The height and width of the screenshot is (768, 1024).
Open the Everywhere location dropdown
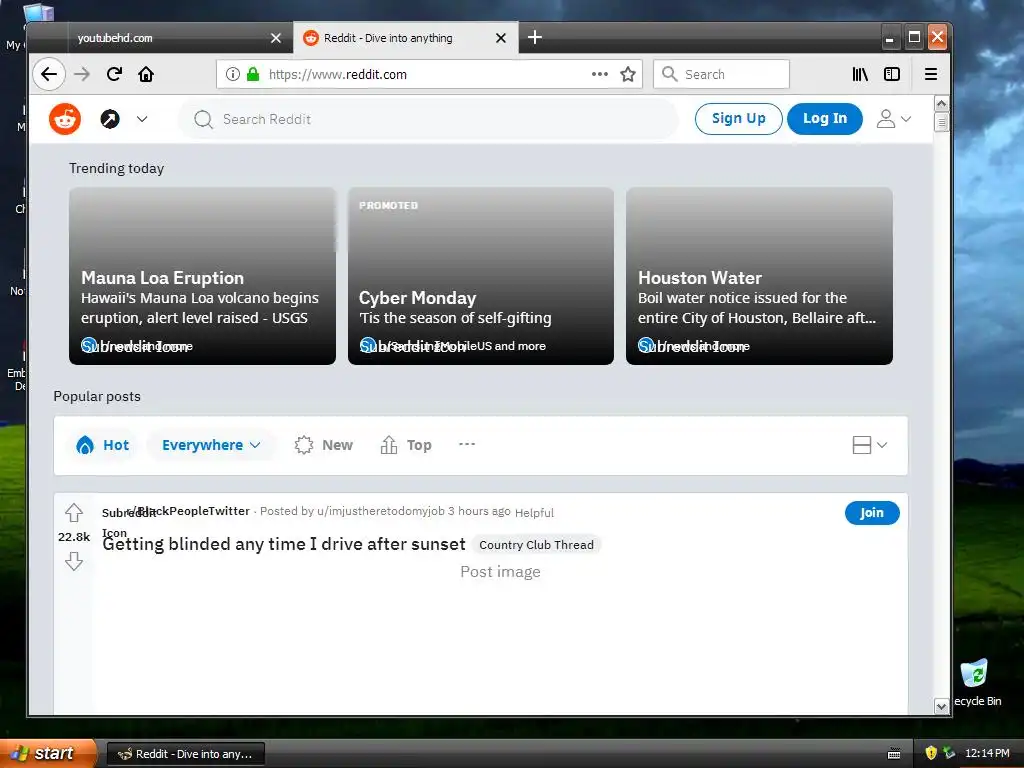point(211,445)
